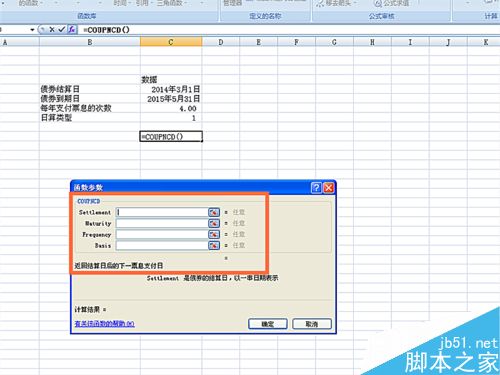The width and height of the screenshot is (500, 375).
Task: Open the Name Box dropdown arrow
Action: coord(32,30)
